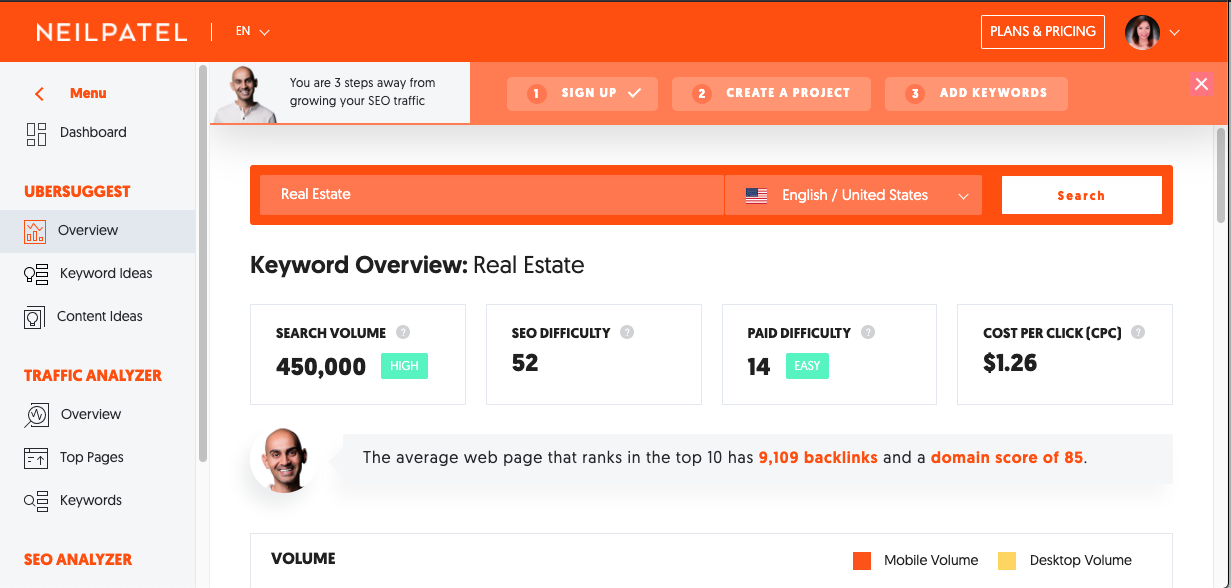Open the account menu chevron beside avatar
The height and width of the screenshot is (588, 1231).
(1174, 33)
